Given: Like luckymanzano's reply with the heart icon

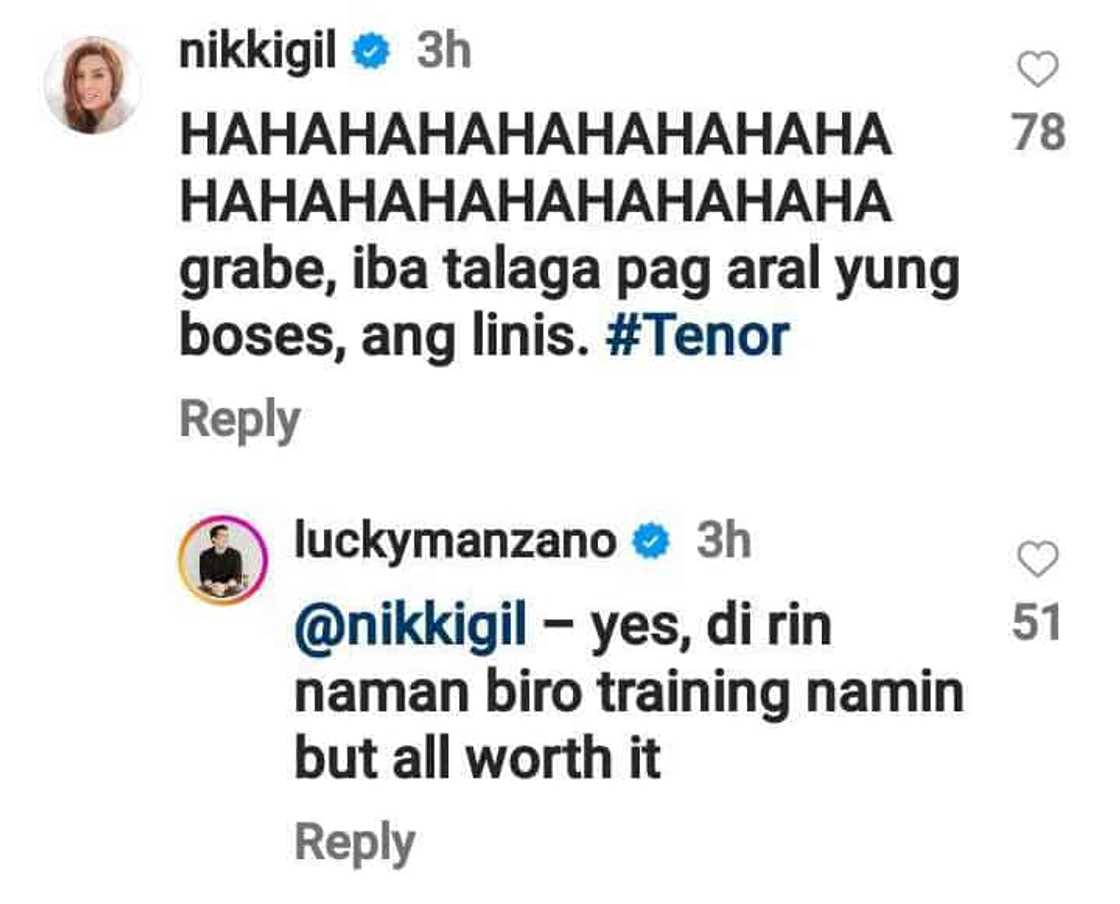Looking at the screenshot, I should pos(1037,559).
